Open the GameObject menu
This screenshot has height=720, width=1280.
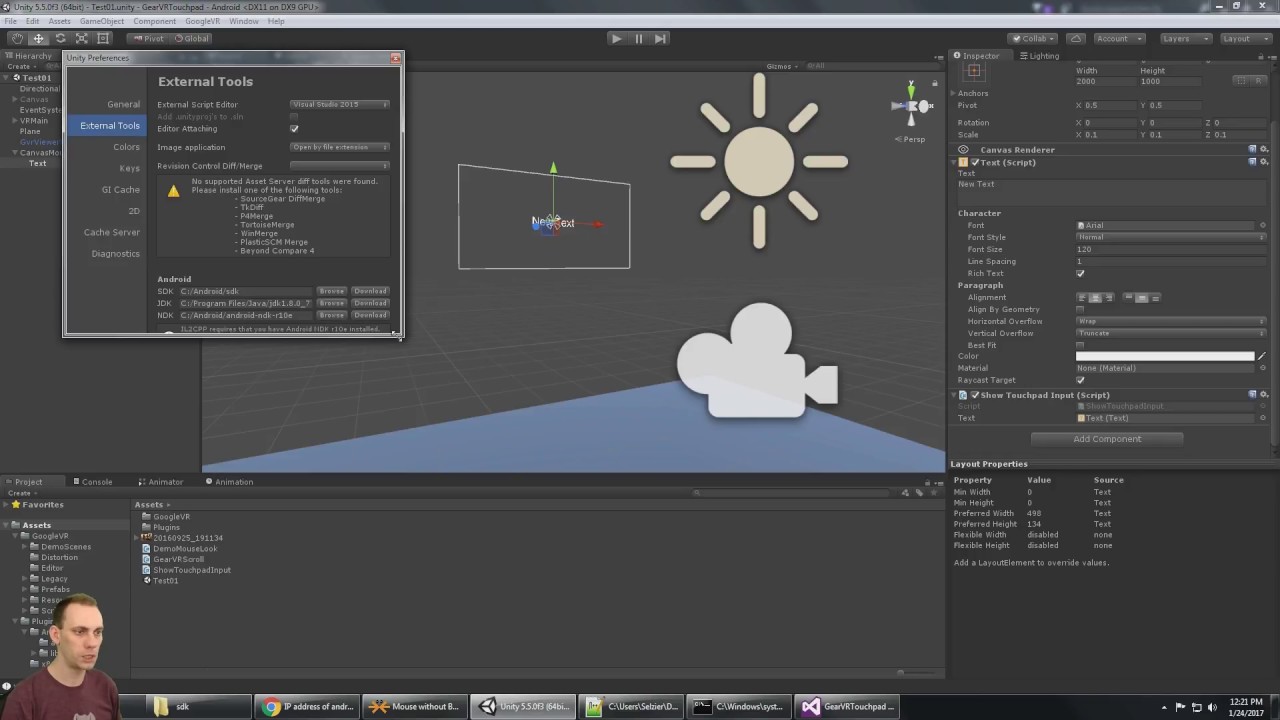coord(102,21)
